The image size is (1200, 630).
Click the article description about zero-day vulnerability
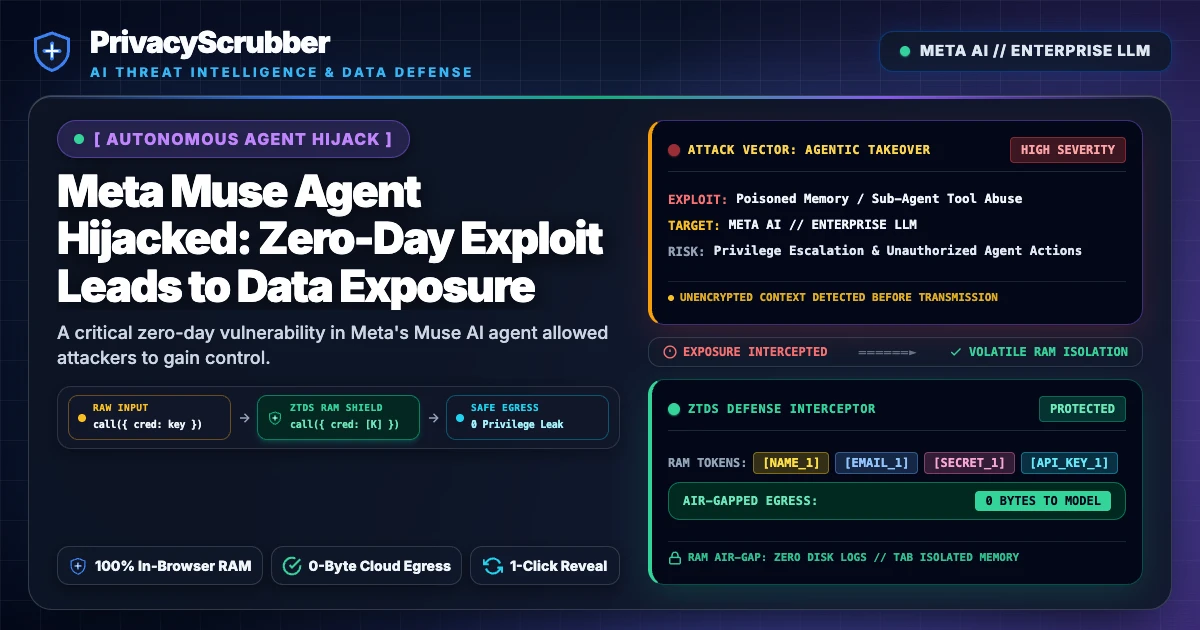click(333, 344)
